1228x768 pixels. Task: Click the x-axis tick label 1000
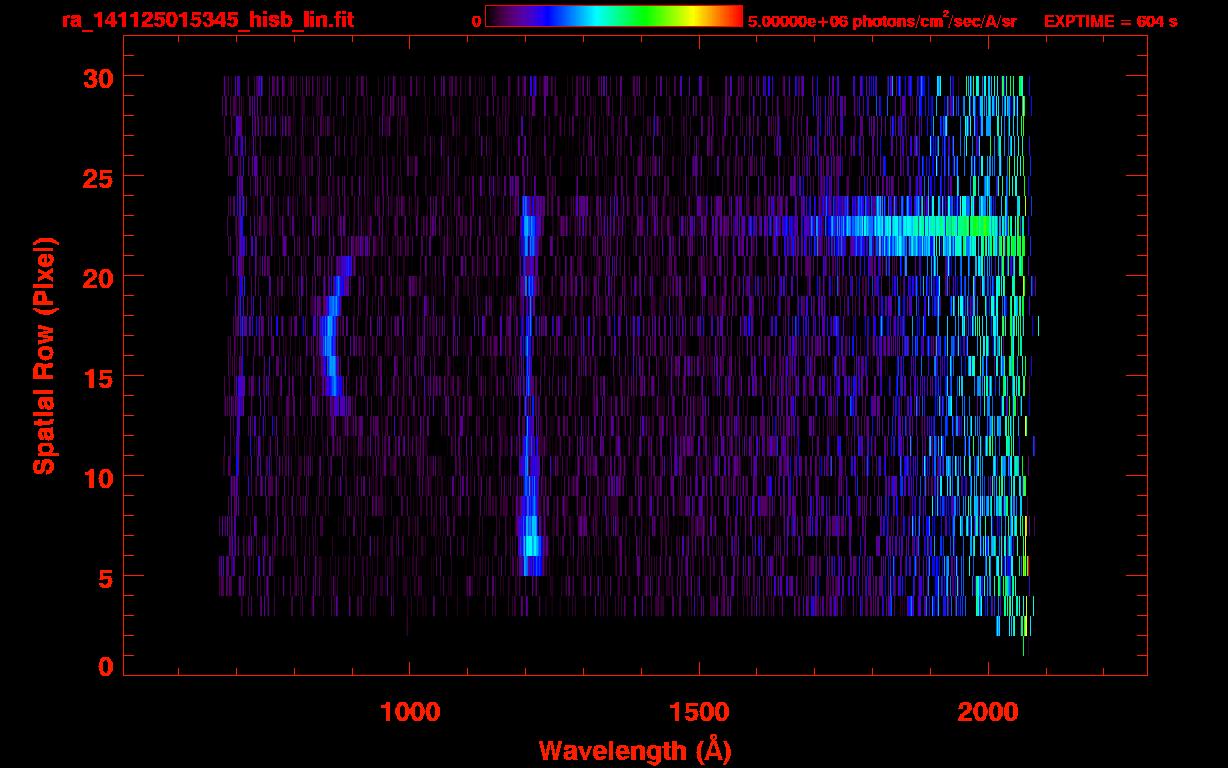[x=408, y=712]
